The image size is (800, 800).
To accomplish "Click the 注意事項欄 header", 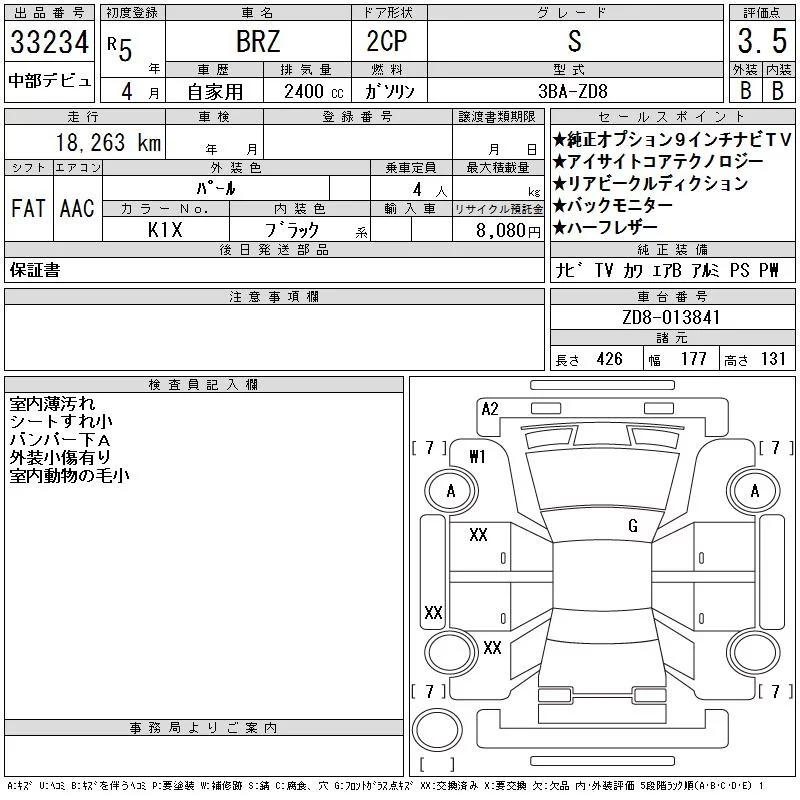I will pos(274,297).
